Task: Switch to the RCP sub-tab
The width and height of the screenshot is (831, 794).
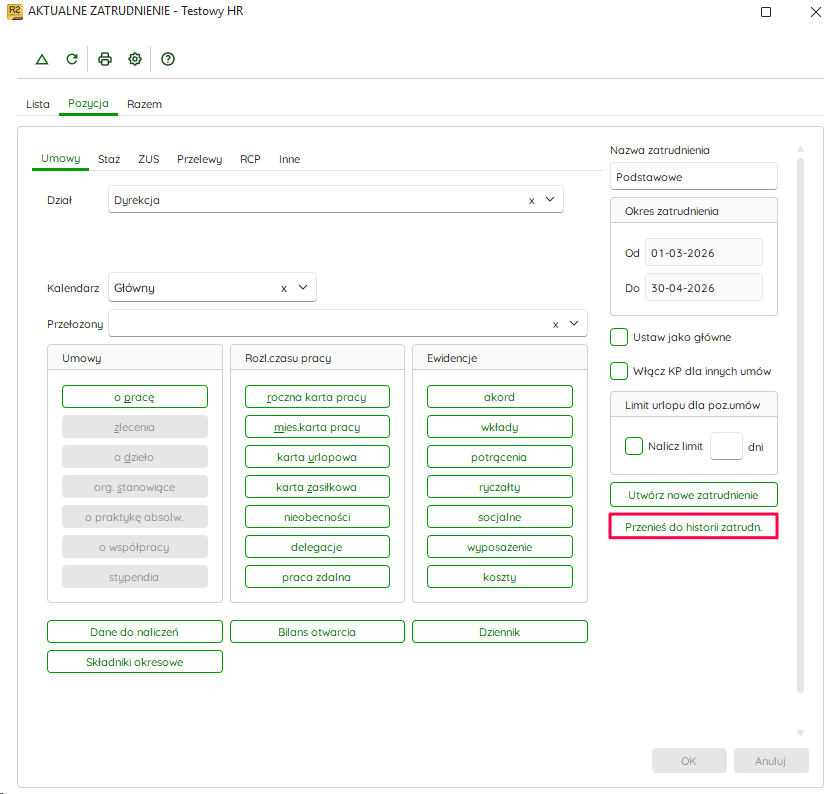Action: [x=250, y=159]
